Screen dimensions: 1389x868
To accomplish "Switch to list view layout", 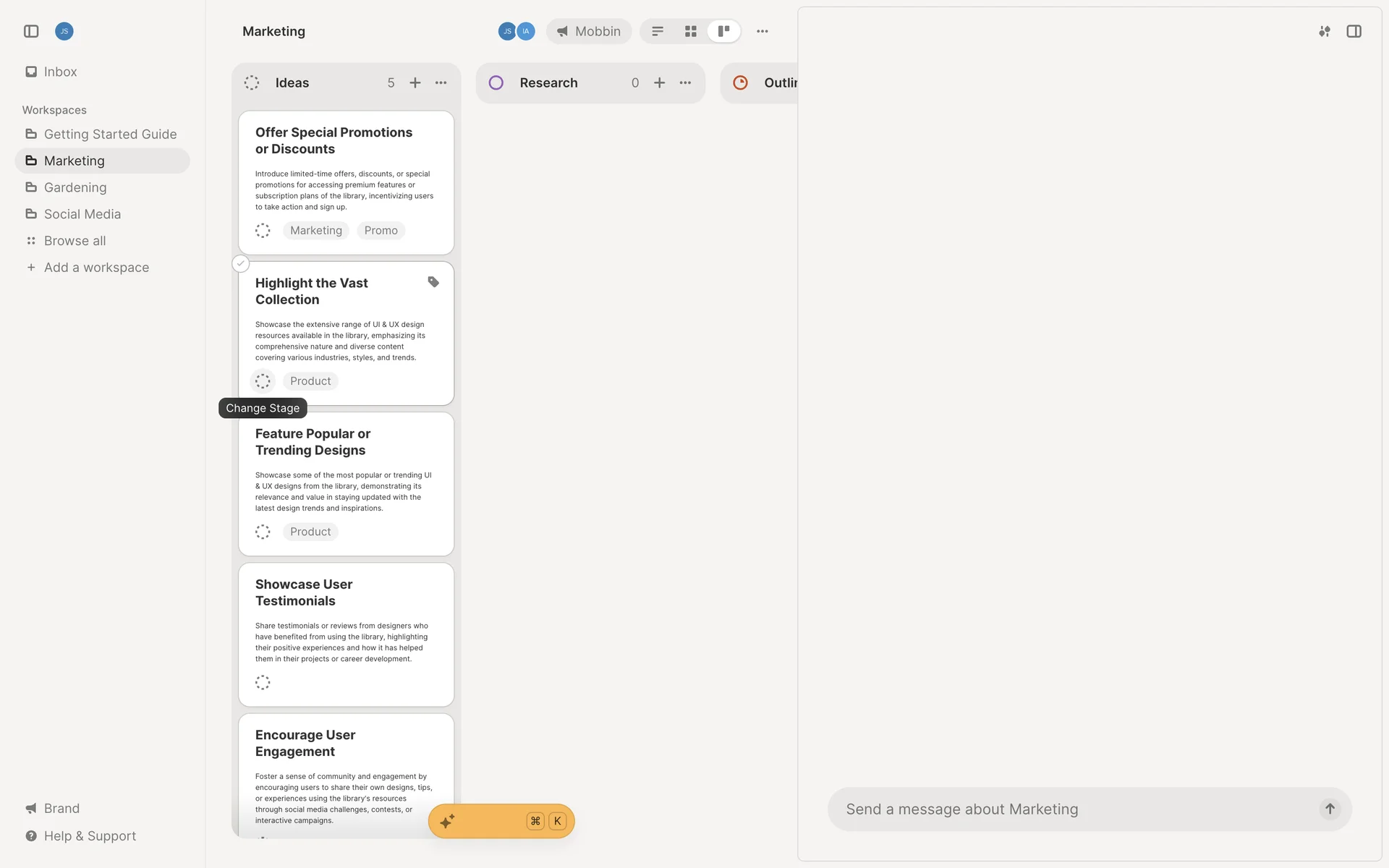I will (x=657, y=31).
